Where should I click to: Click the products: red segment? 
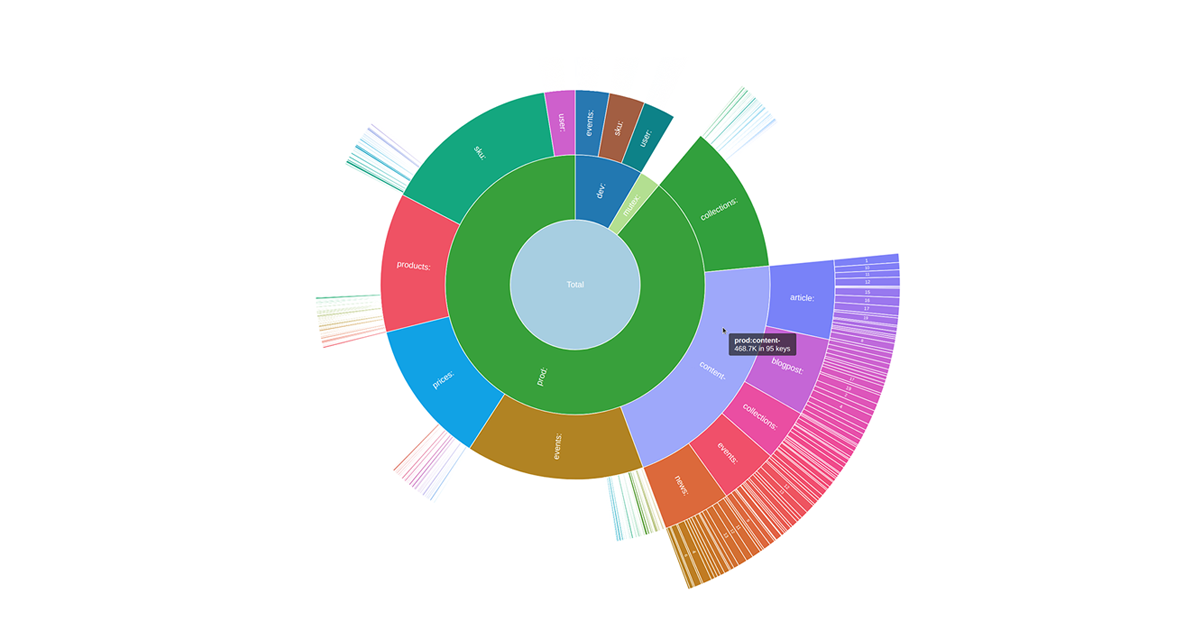(x=415, y=265)
